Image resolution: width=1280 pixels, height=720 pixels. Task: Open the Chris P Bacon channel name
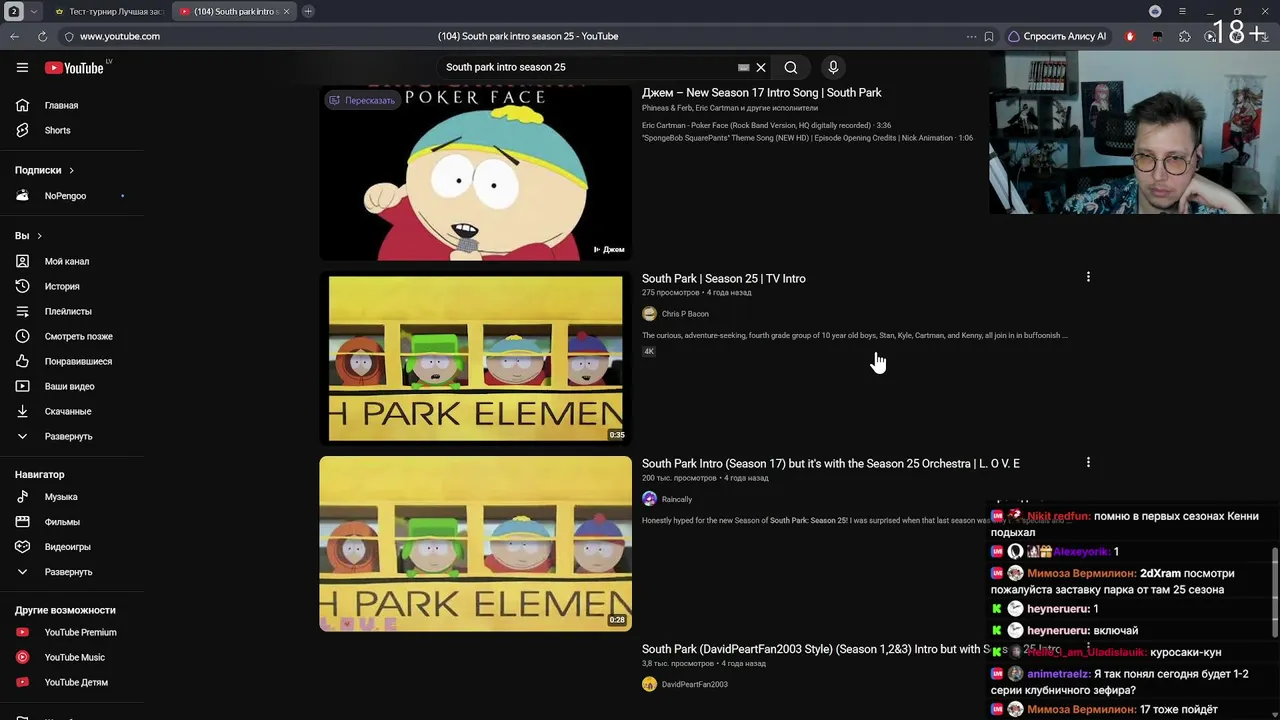[x=685, y=314]
